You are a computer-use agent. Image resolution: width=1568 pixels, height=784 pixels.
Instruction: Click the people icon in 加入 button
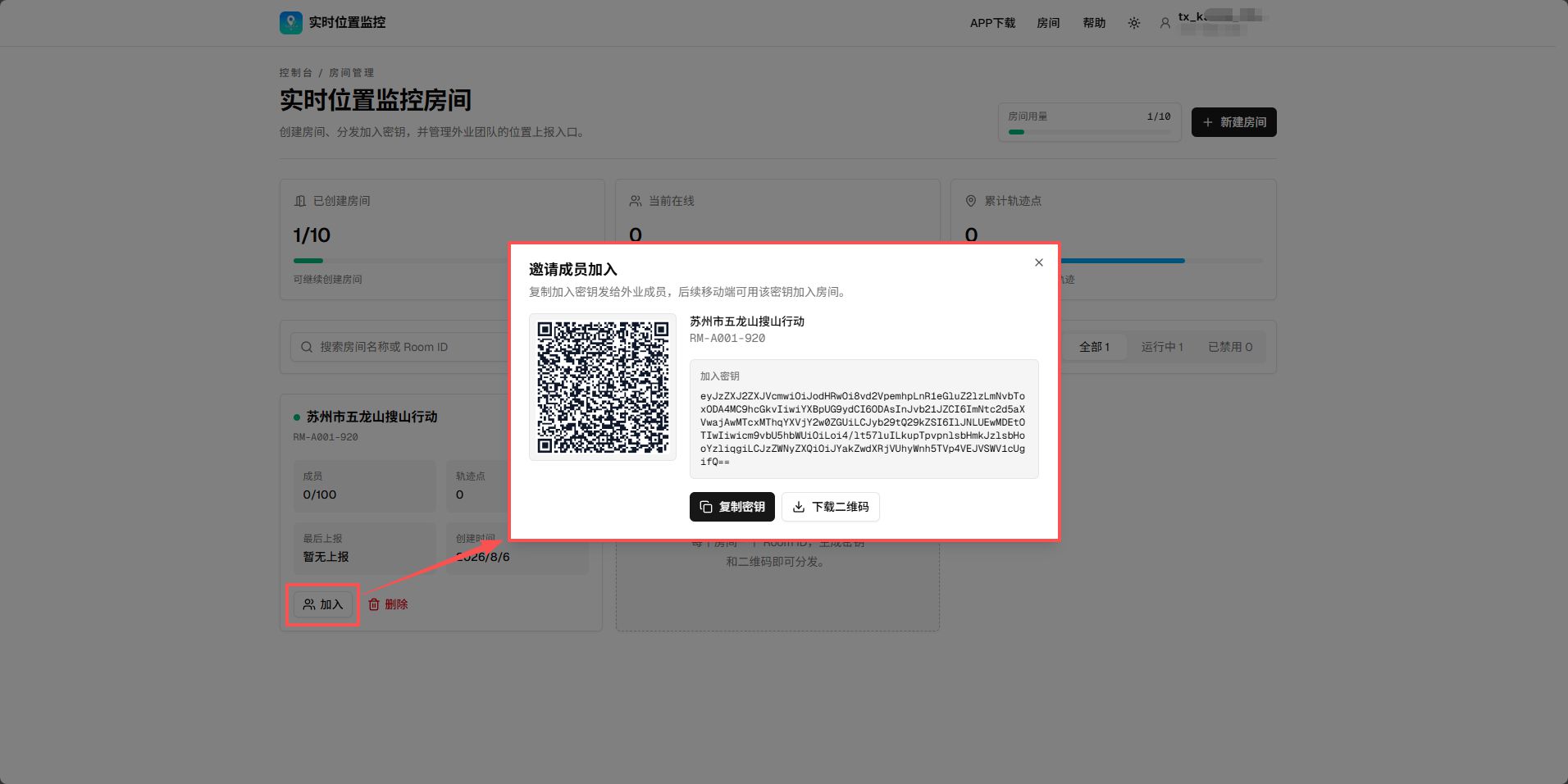coord(309,604)
